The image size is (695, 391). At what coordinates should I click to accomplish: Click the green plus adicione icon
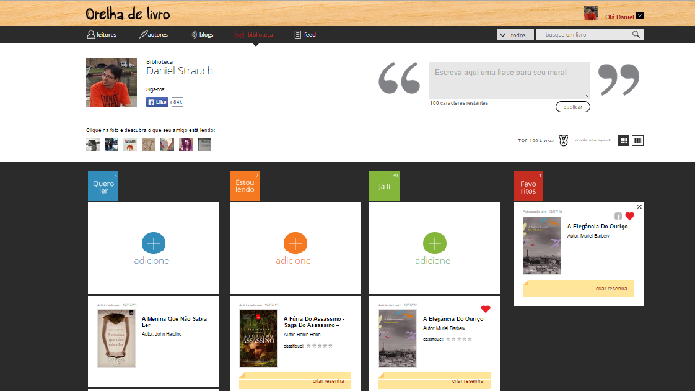pos(434,243)
